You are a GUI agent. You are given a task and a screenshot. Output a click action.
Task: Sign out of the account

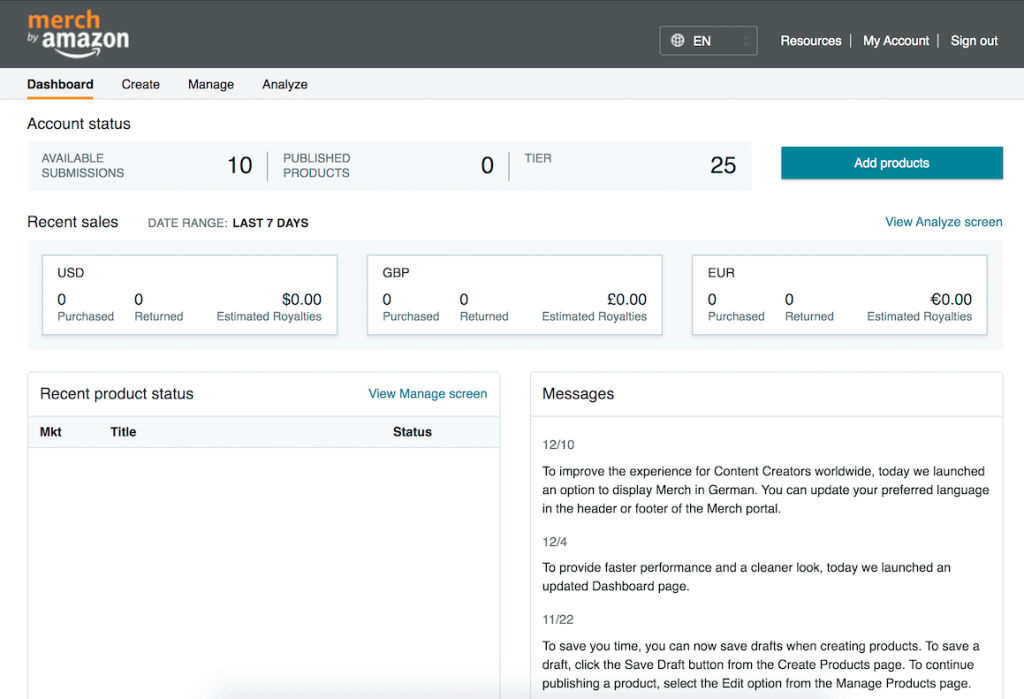pyautogui.click(x=974, y=41)
